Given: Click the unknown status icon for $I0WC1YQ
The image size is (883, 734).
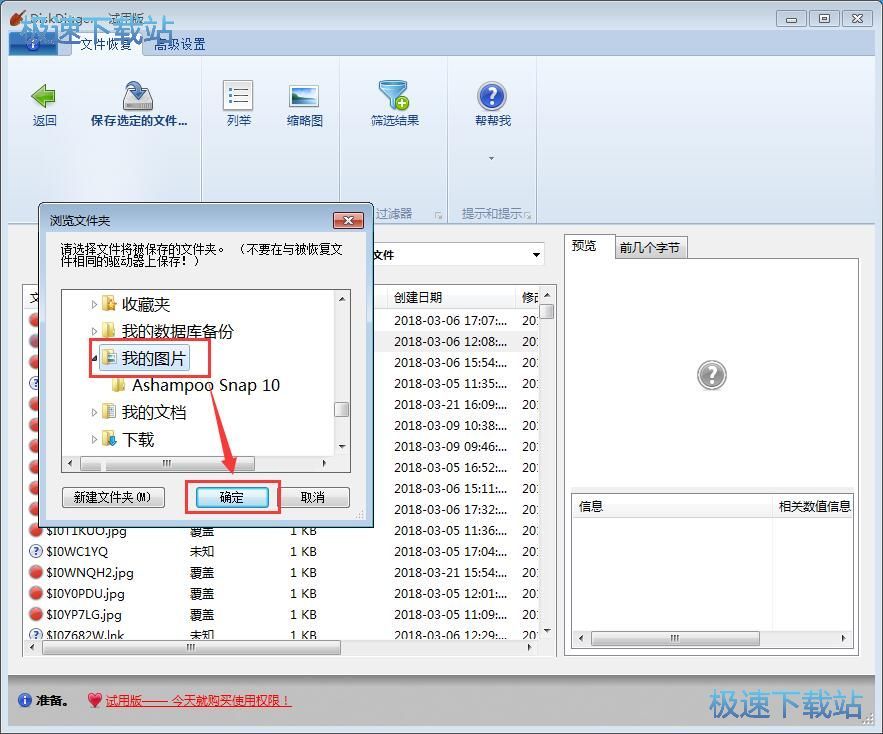Looking at the screenshot, I should [x=35, y=551].
